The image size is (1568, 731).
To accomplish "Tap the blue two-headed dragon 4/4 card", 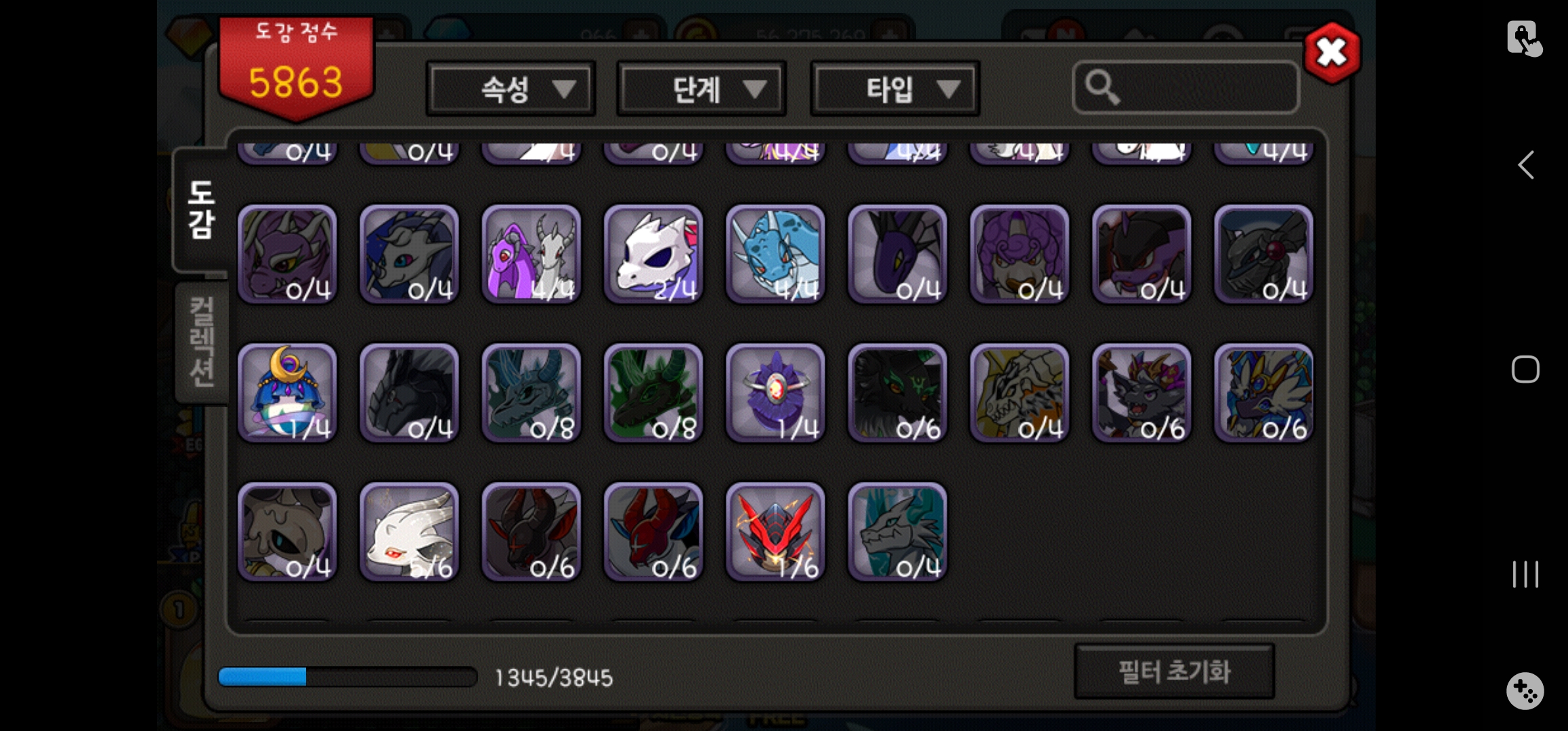I will tap(775, 254).
